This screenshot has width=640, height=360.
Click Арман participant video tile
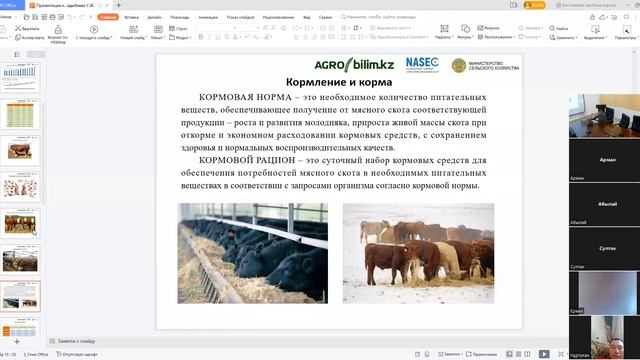coord(604,160)
